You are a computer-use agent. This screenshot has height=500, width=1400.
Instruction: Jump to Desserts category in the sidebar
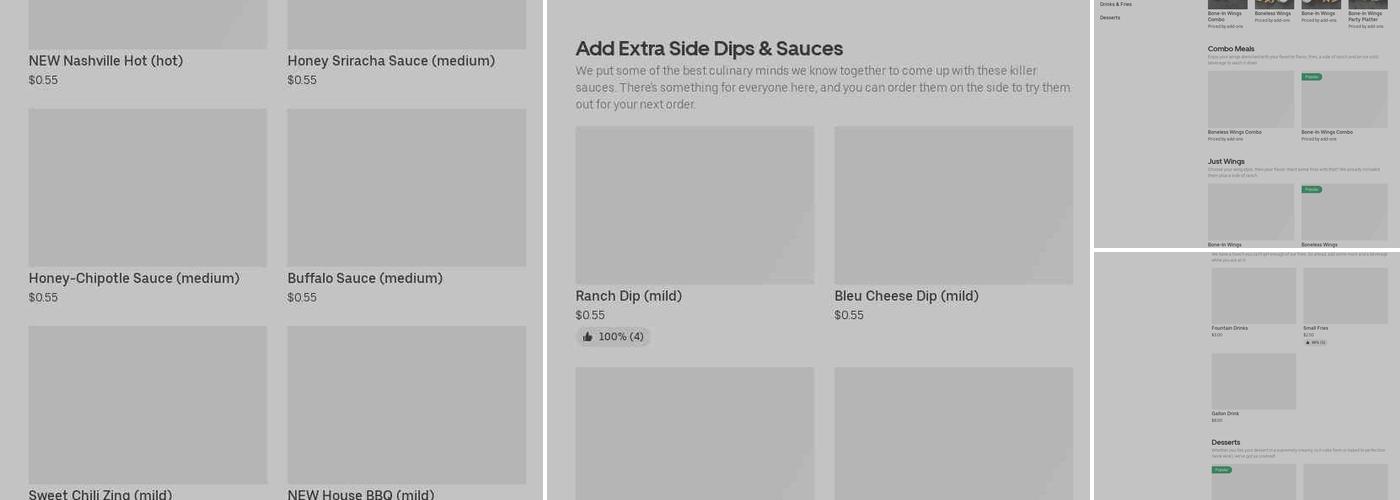[x=1110, y=18]
